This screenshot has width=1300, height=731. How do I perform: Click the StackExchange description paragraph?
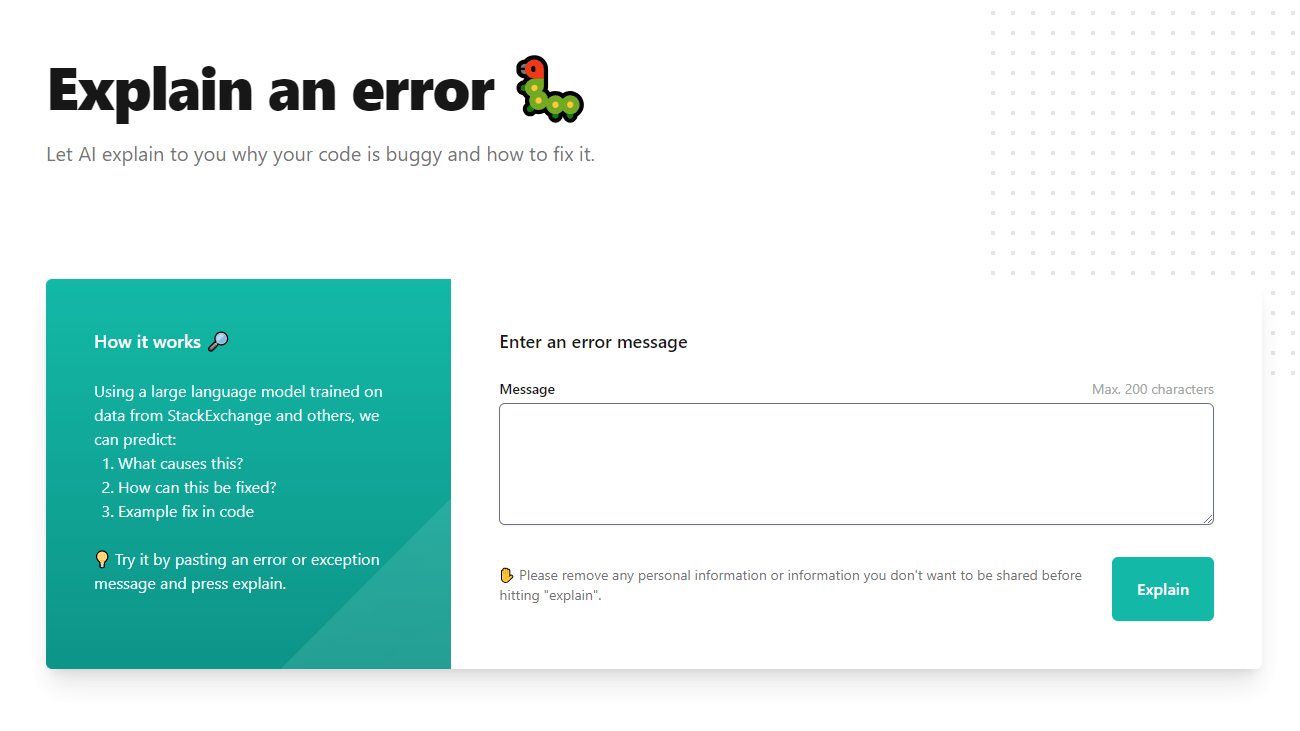(238, 415)
